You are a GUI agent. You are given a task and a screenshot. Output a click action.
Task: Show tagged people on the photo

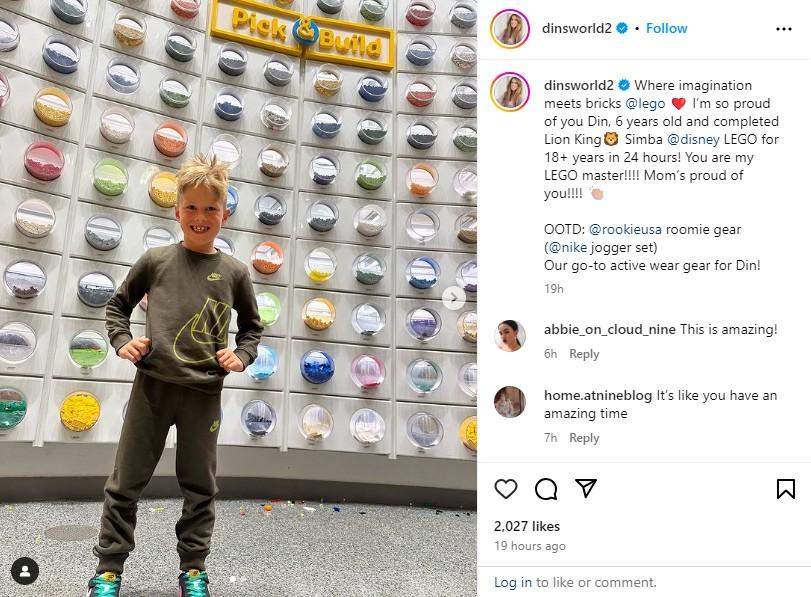click(x=25, y=571)
